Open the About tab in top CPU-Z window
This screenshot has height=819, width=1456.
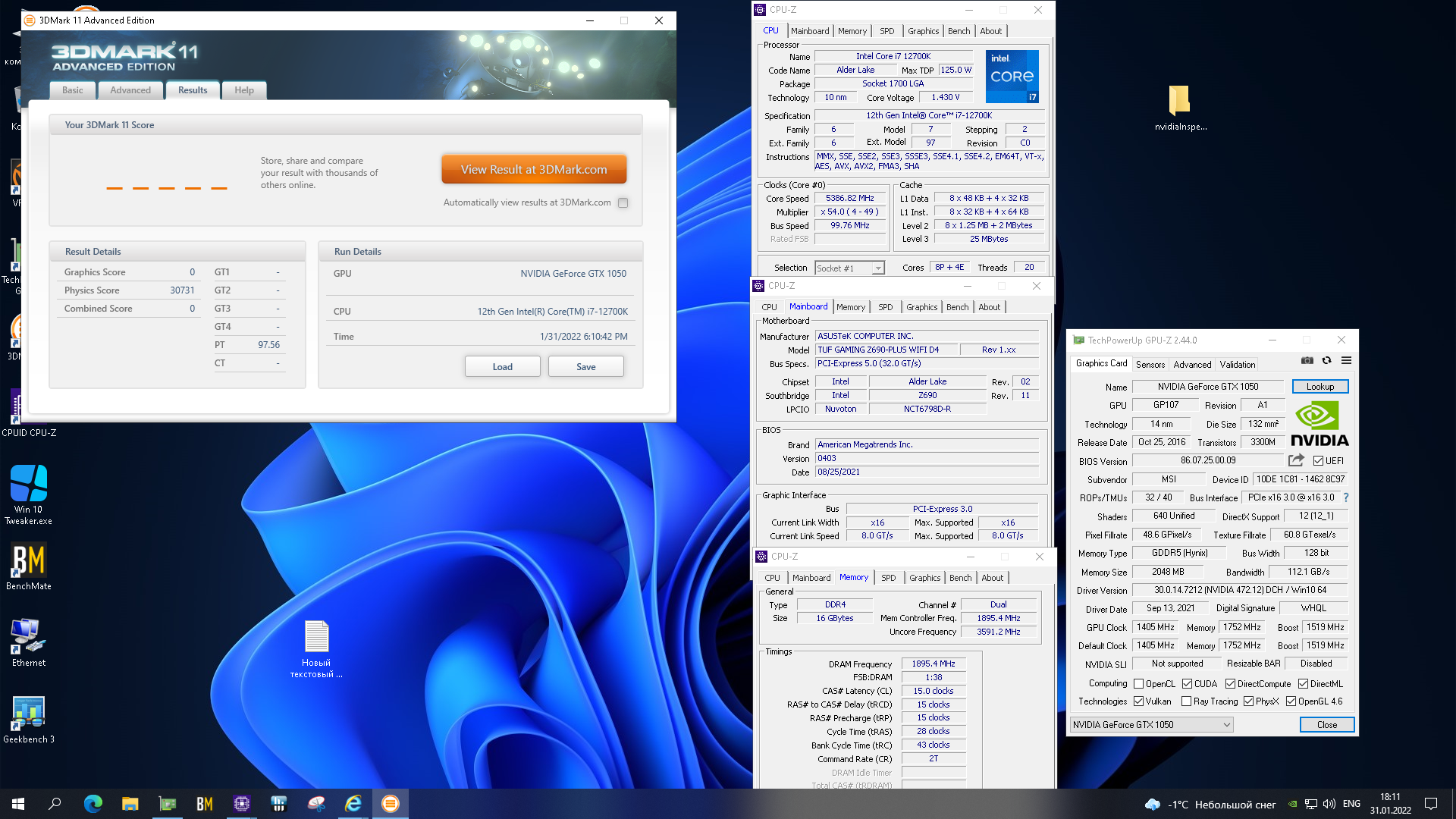pyautogui.click(x=990, y=31)
